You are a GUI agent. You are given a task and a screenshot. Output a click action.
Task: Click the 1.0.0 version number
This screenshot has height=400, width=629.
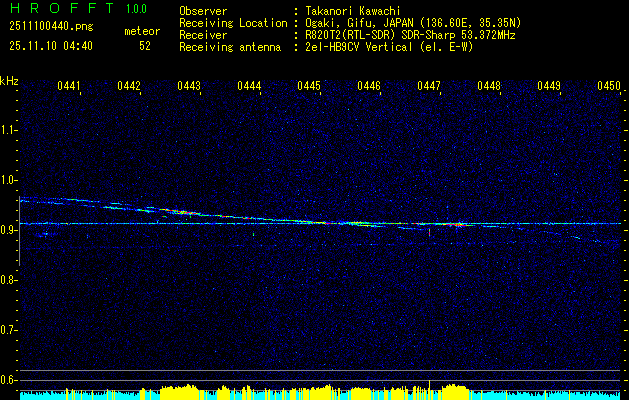[136, 9]
